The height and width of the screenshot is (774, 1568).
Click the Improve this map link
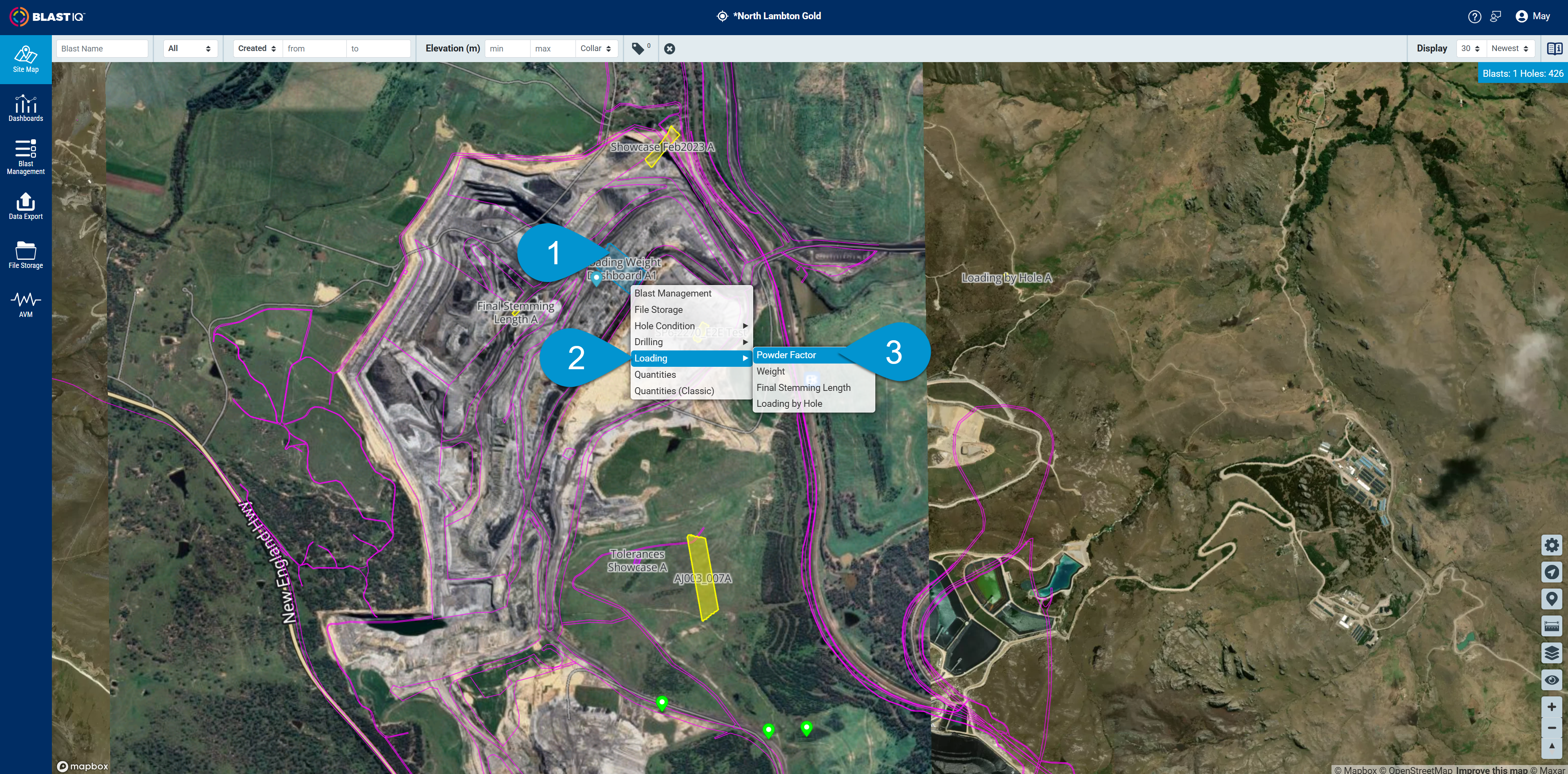coord(1492,770)
